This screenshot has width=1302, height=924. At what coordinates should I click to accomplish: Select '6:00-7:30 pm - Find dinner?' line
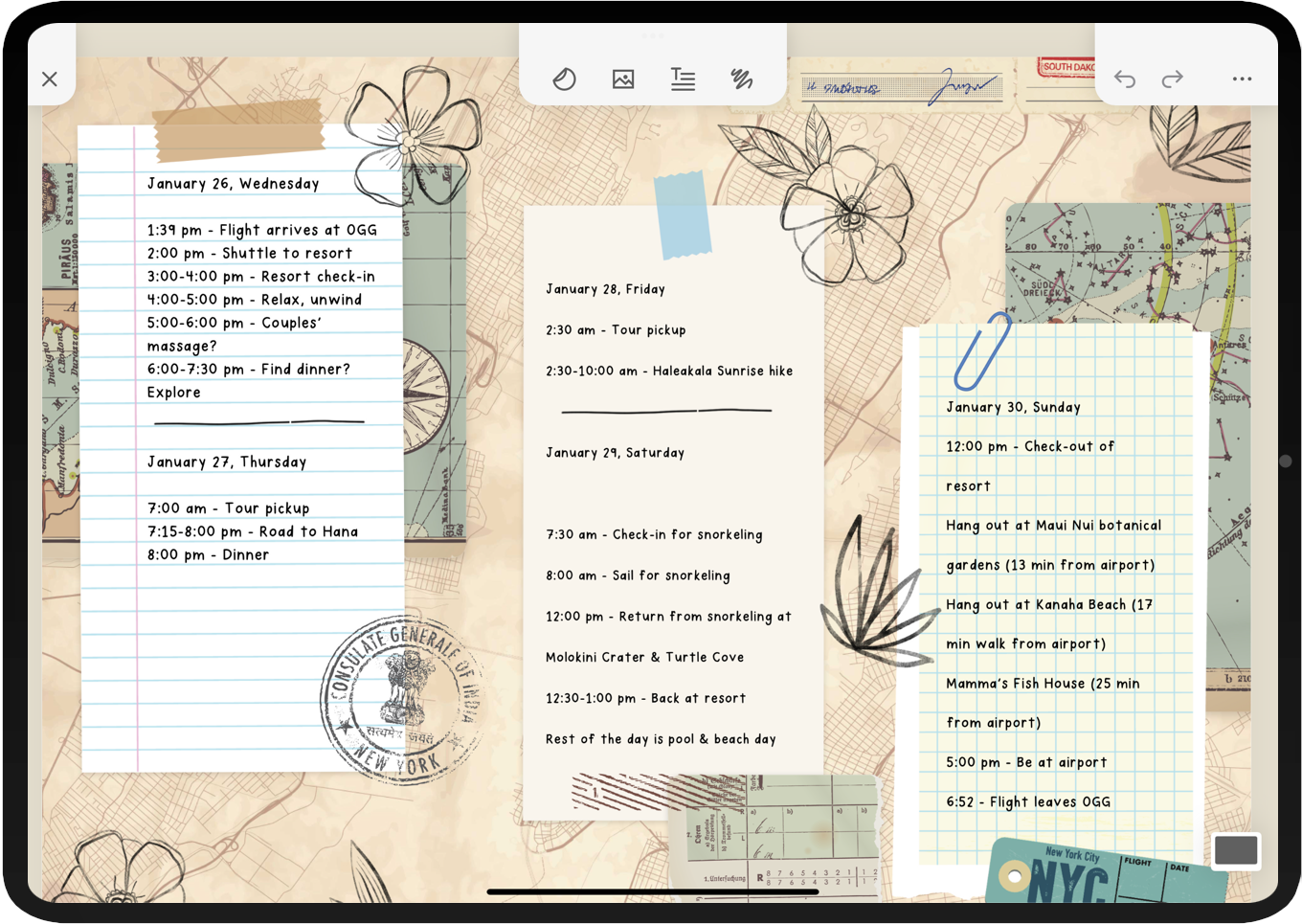coord(248,369)
